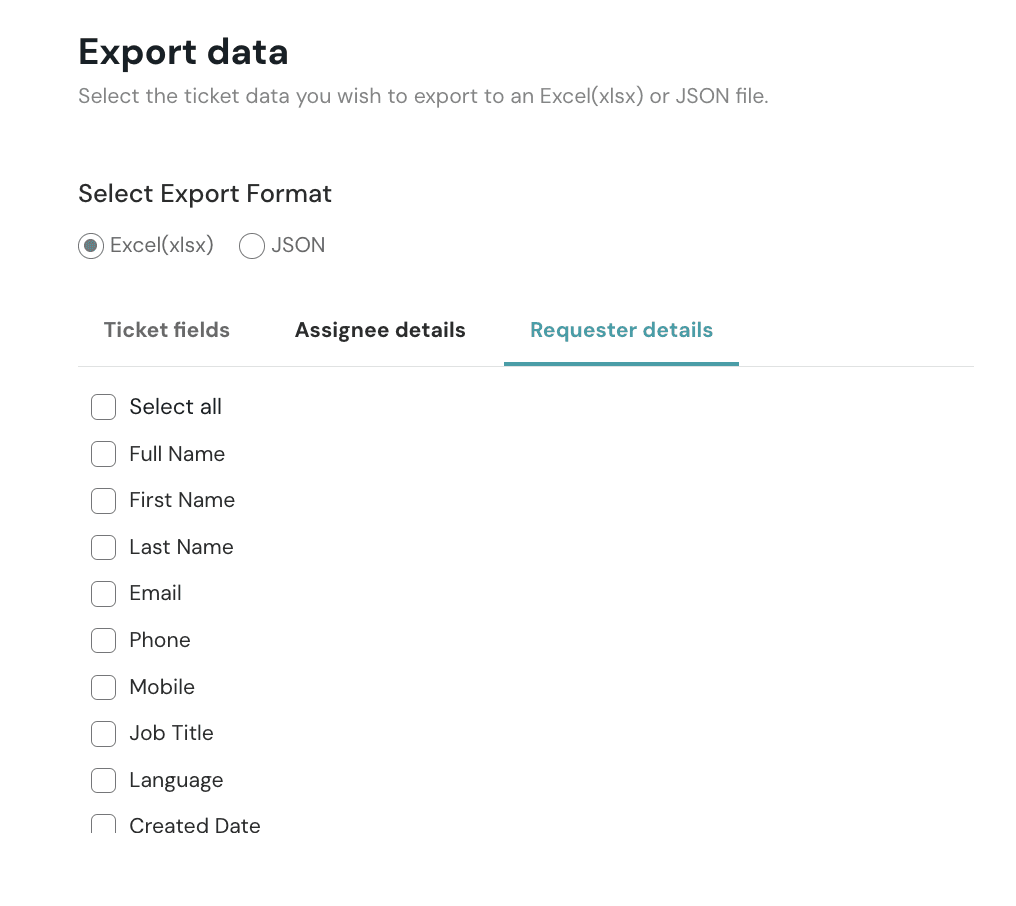The width and height of the screenshot is (1016, 906).
Task: Click the Select all label
Action: [x=175, y=407]
